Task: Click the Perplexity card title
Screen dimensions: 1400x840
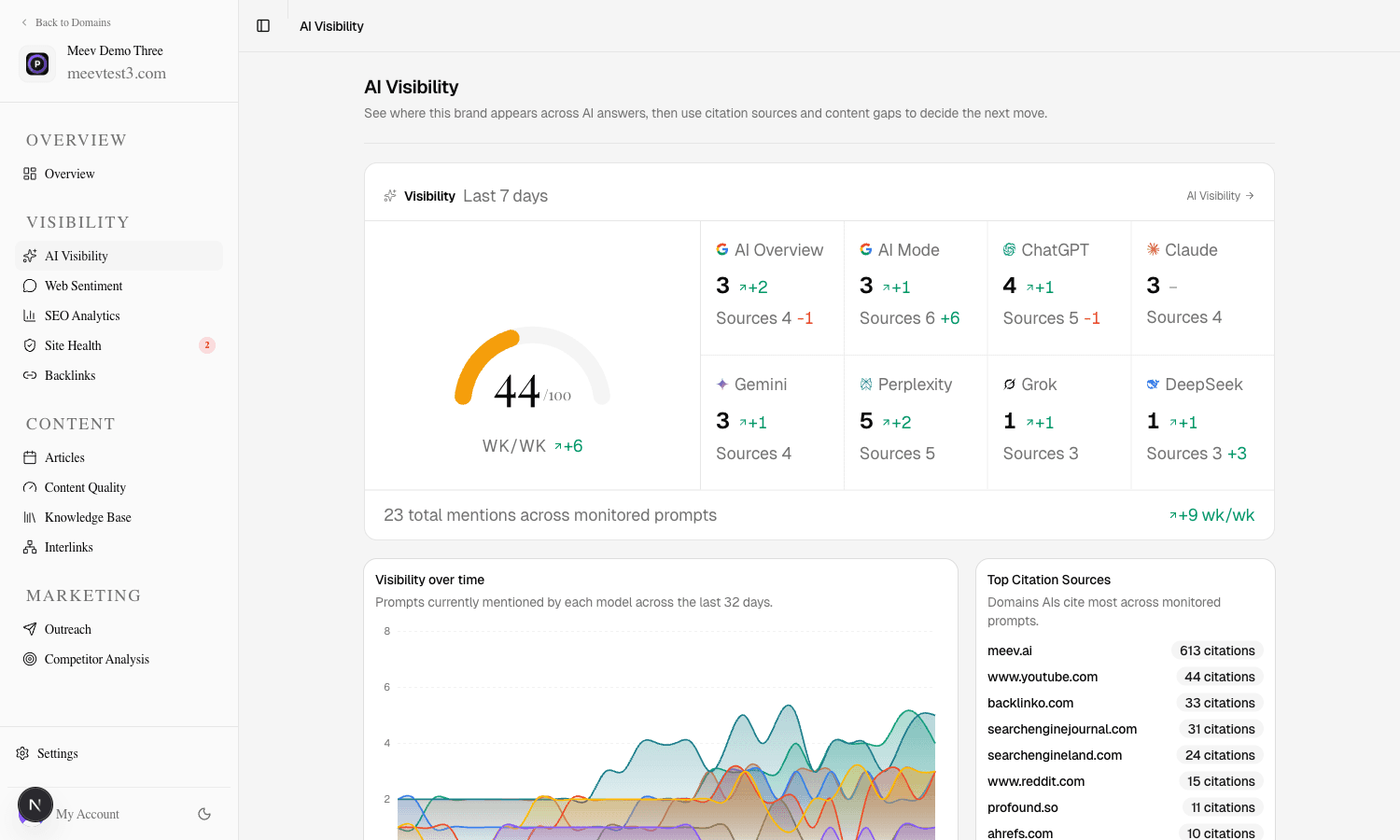Action: coord(915,385)
